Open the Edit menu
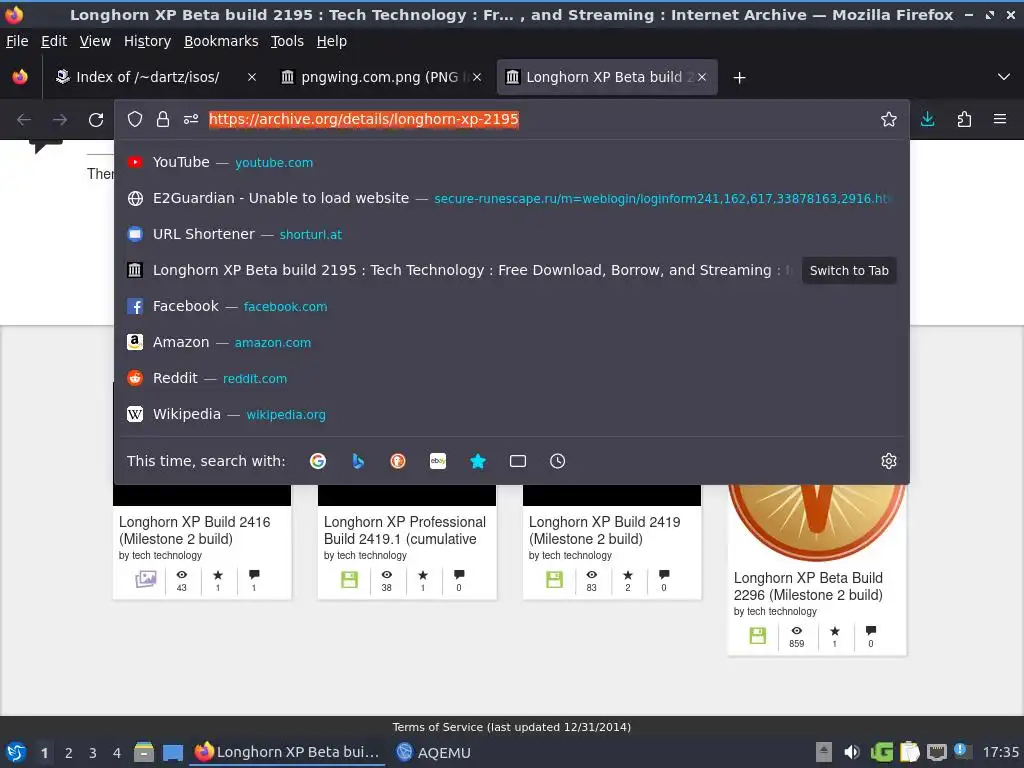The height and width of the screenshot is (768, 1024). pos(54,41)
